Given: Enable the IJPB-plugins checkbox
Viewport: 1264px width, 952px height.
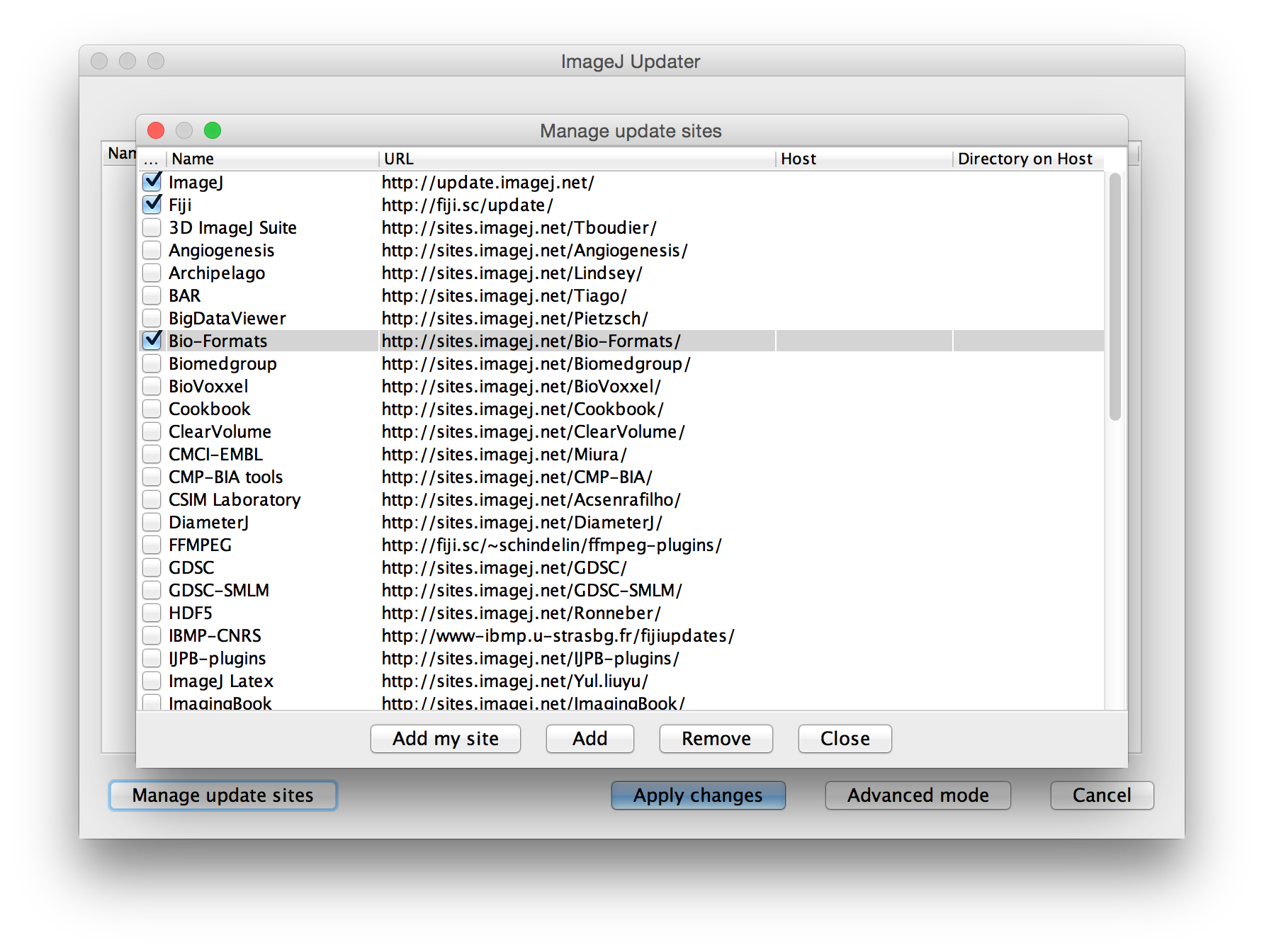Looking at the screenshot, I should click(x=152, y=658).
